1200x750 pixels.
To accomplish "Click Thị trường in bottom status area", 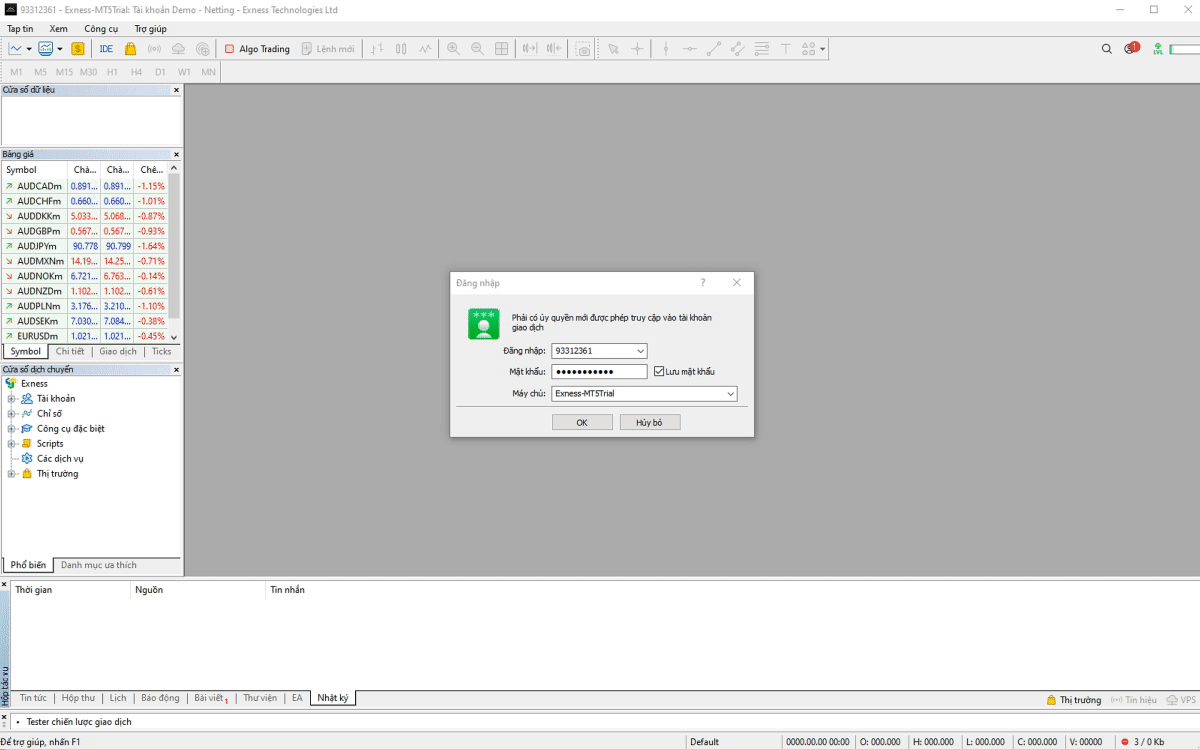I will (x=1074, y=700).
